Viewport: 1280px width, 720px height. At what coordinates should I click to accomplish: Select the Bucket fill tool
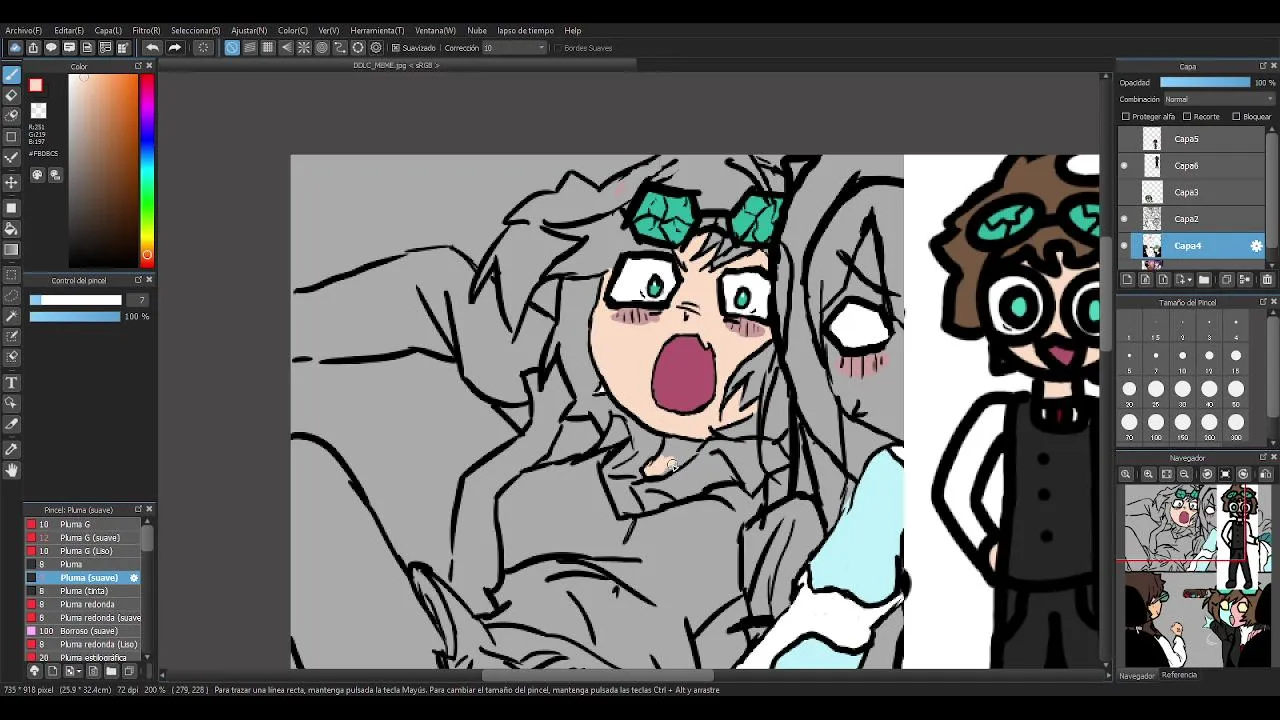point(12,229)
